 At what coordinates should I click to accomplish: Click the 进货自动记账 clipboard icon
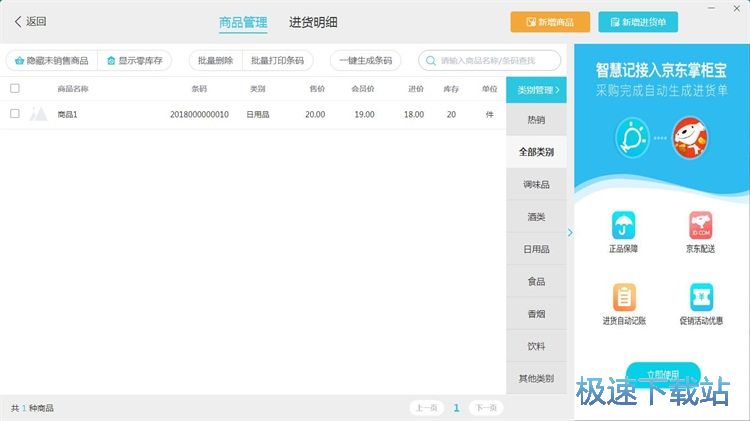pyautogui.click(x=623, y=297)
